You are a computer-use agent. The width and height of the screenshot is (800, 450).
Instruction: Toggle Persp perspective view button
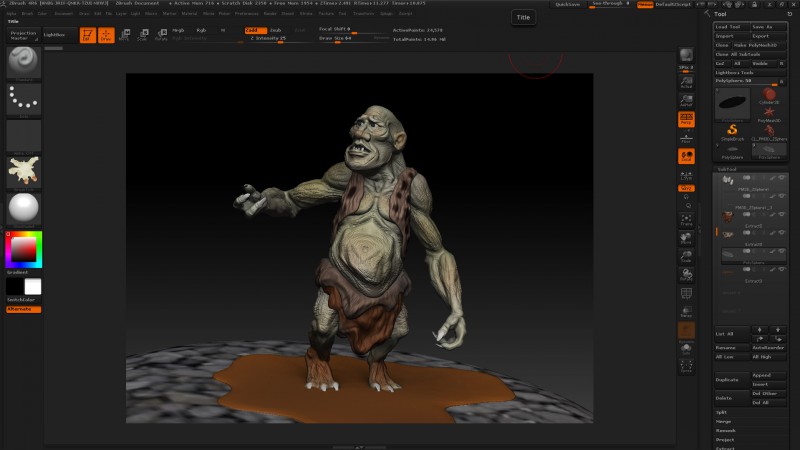click(686, 119)
